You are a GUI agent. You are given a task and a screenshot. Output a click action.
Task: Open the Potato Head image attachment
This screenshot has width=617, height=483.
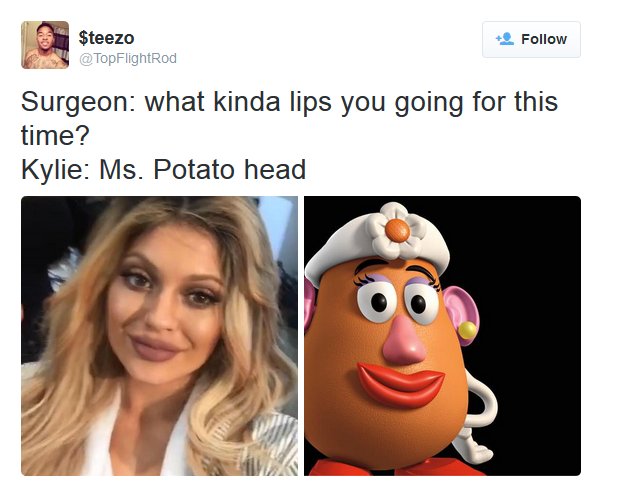(x=442, y=336)
